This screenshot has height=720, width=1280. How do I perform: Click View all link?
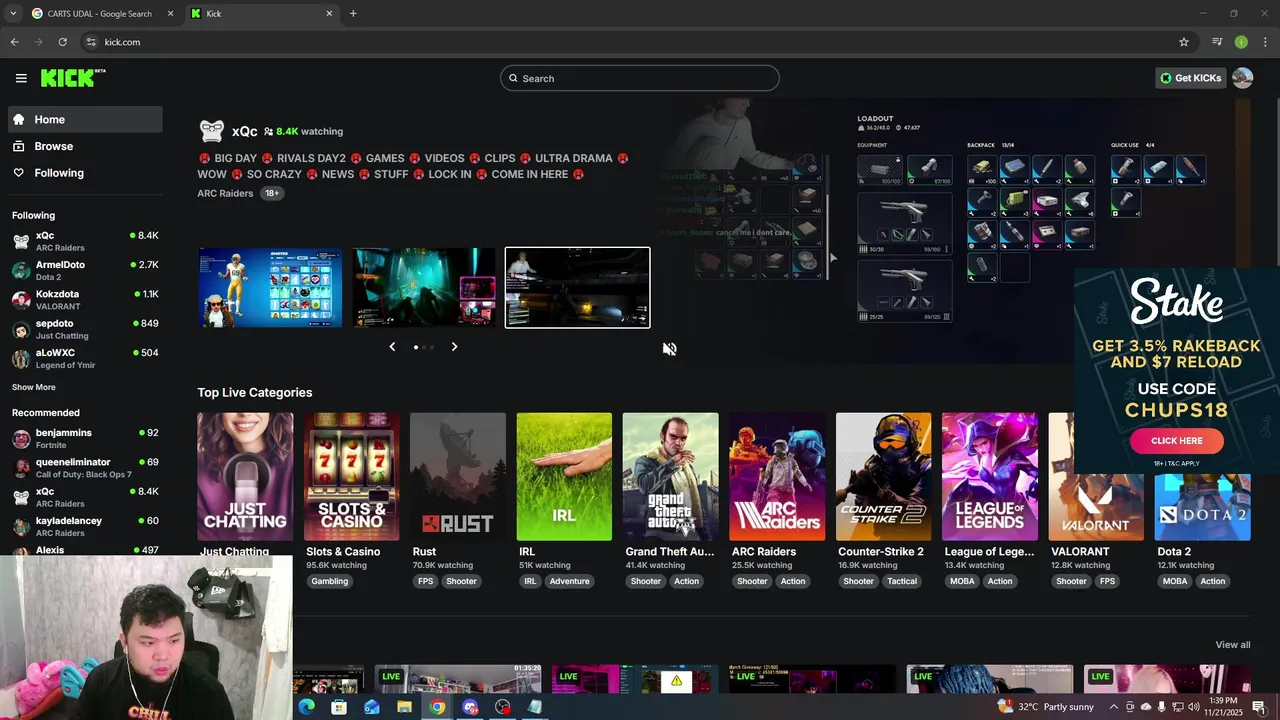pyautogui.click(x=1233, y=645)
